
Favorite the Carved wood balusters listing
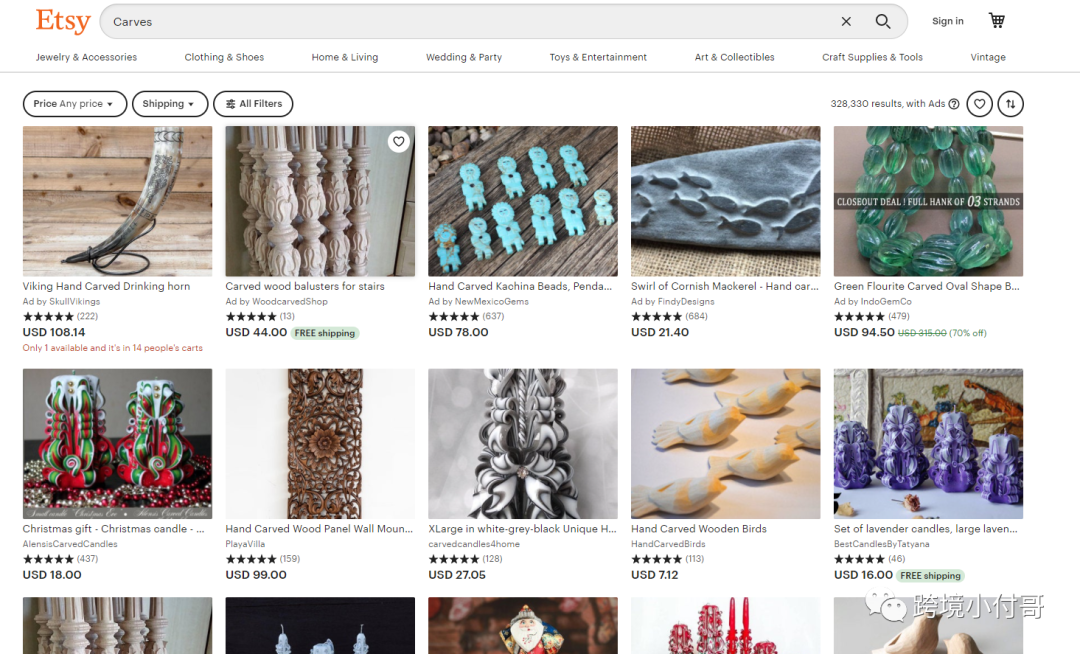pos(399,142)
